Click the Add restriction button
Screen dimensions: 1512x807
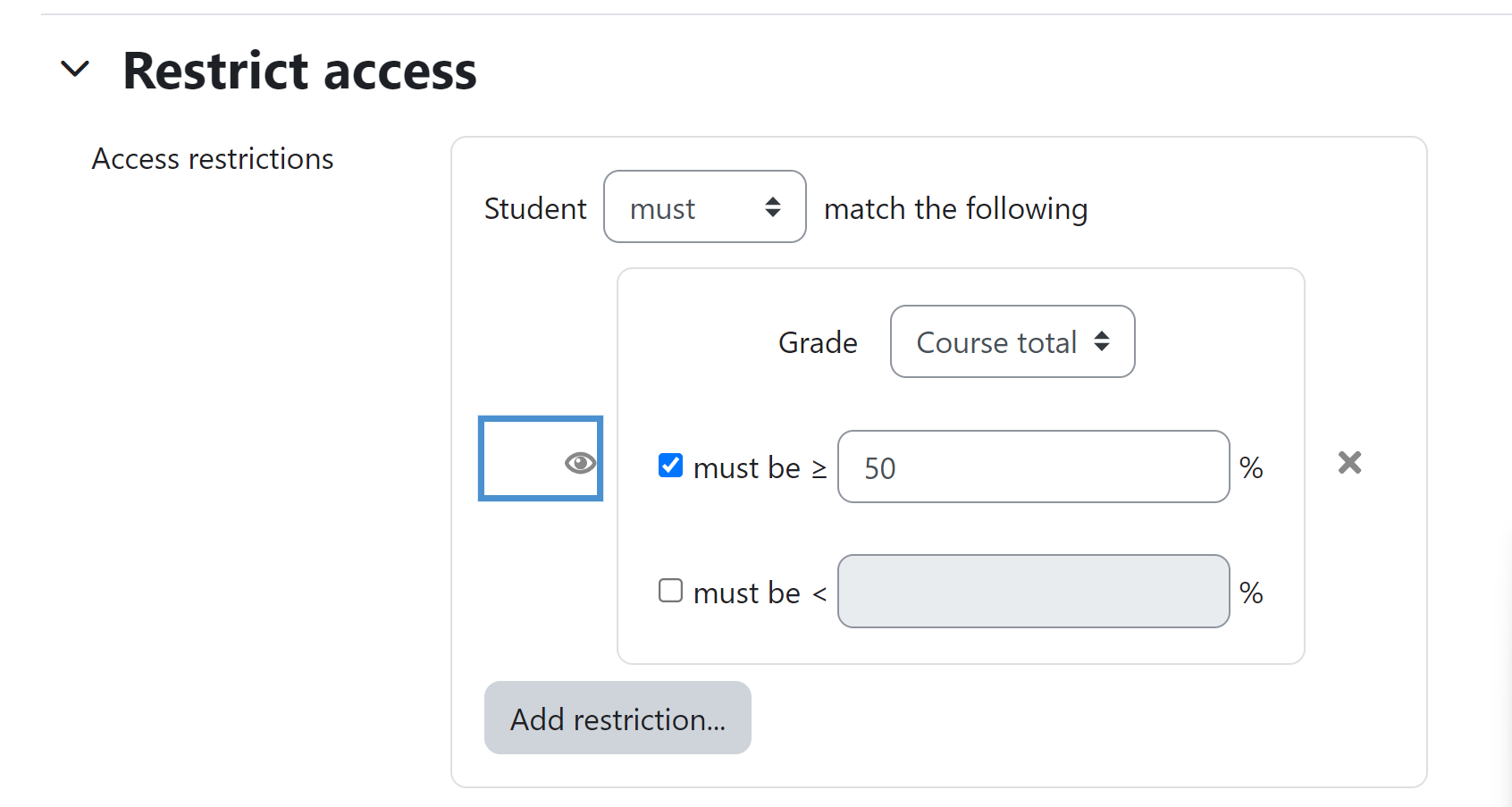coord(617,718)
